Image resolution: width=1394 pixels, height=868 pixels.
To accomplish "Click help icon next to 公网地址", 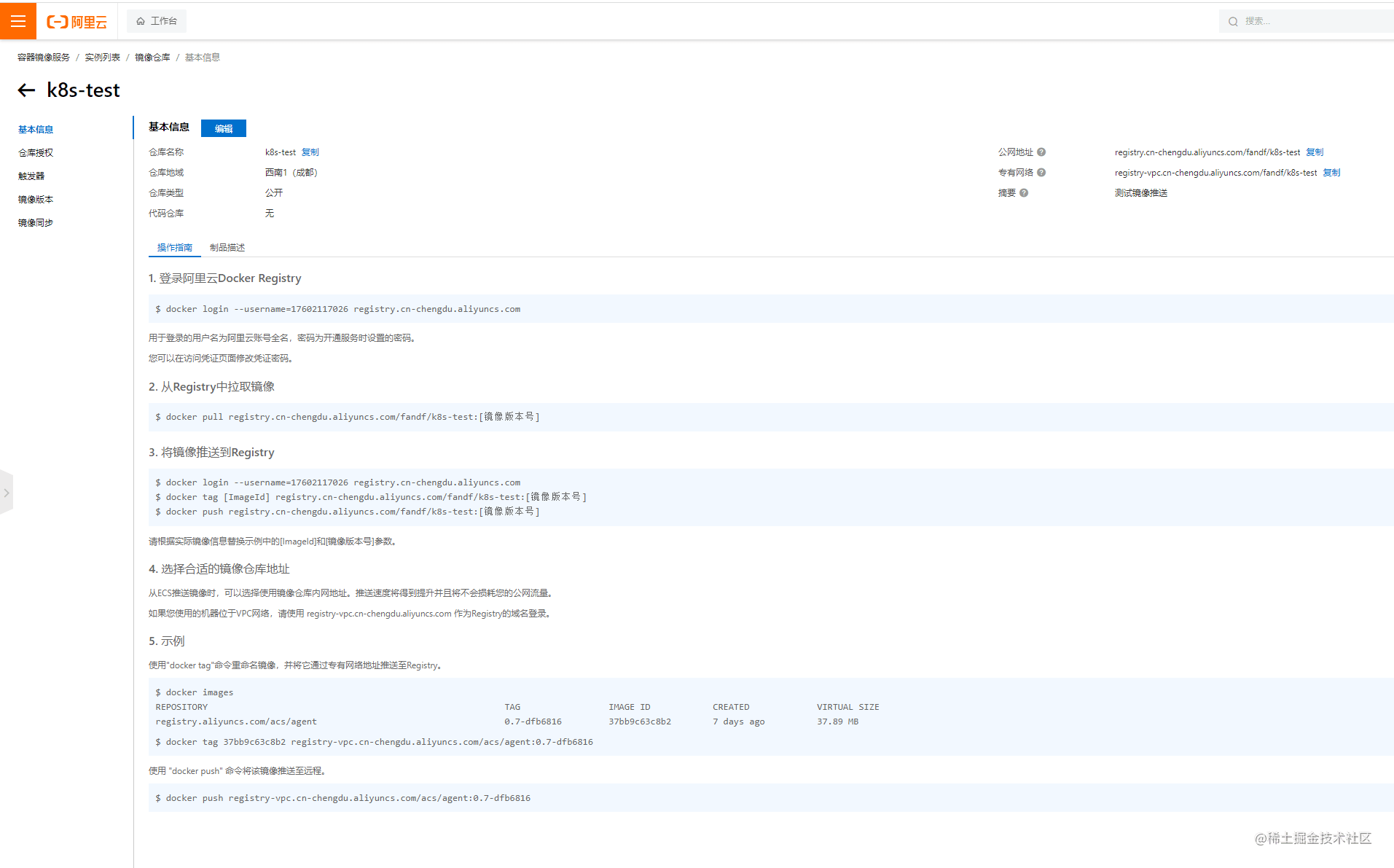I will coord(1041,152).
